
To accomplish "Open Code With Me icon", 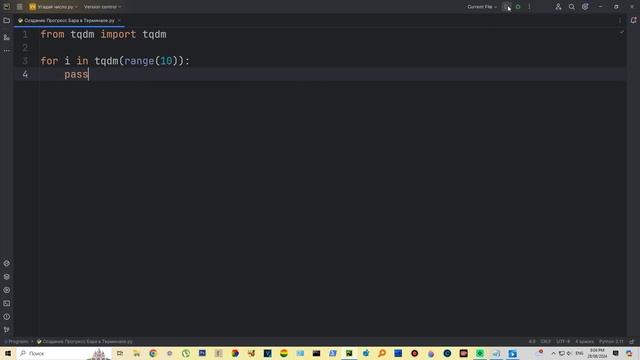I will pos(558,7).
